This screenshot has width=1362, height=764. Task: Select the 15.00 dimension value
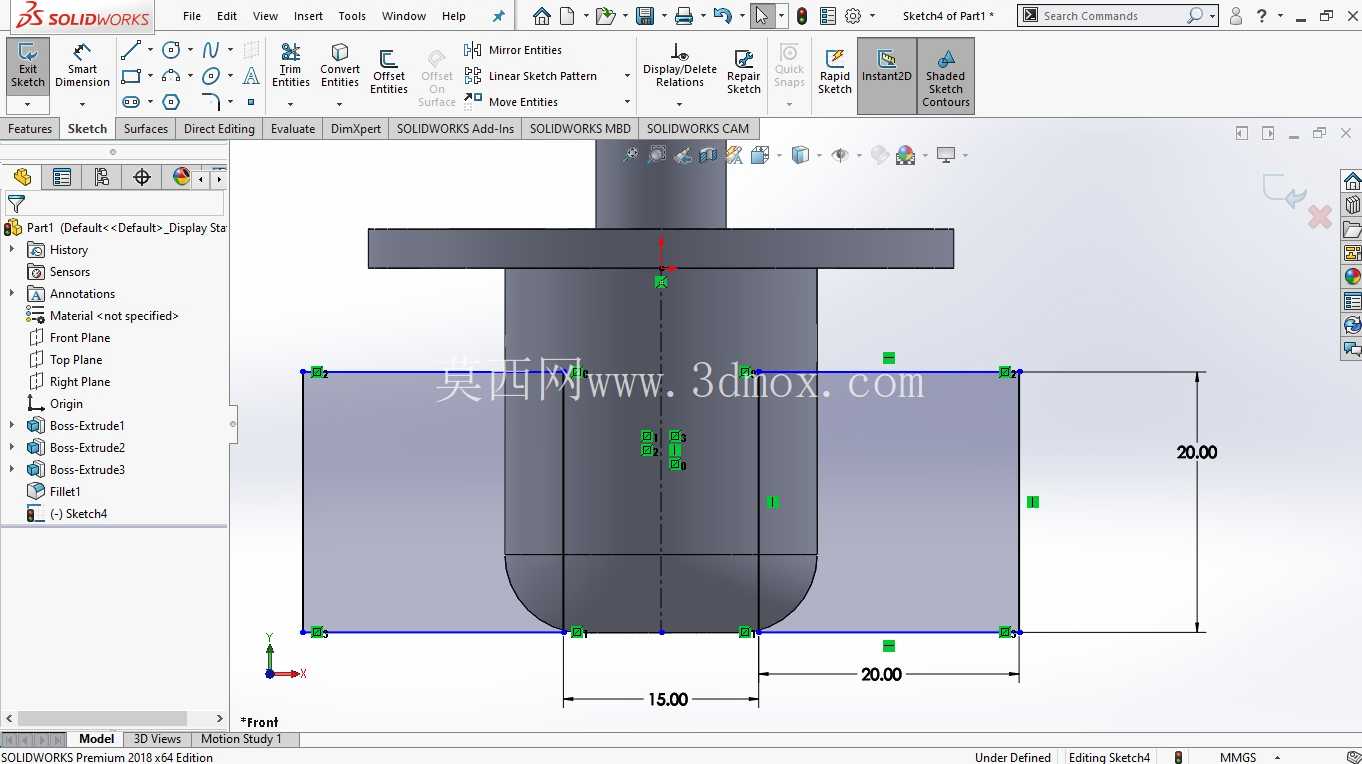(667, 699)
